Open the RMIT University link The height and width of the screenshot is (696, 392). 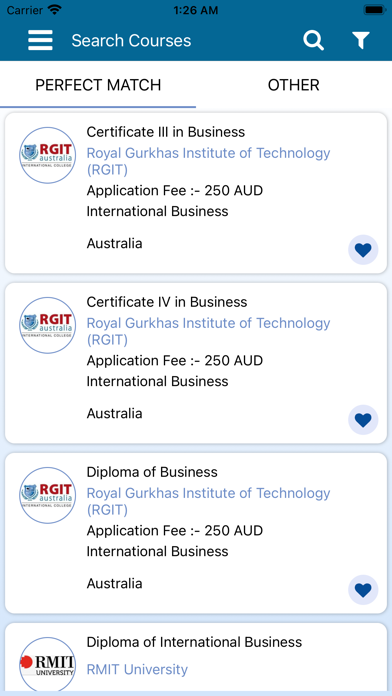[137, 669]
